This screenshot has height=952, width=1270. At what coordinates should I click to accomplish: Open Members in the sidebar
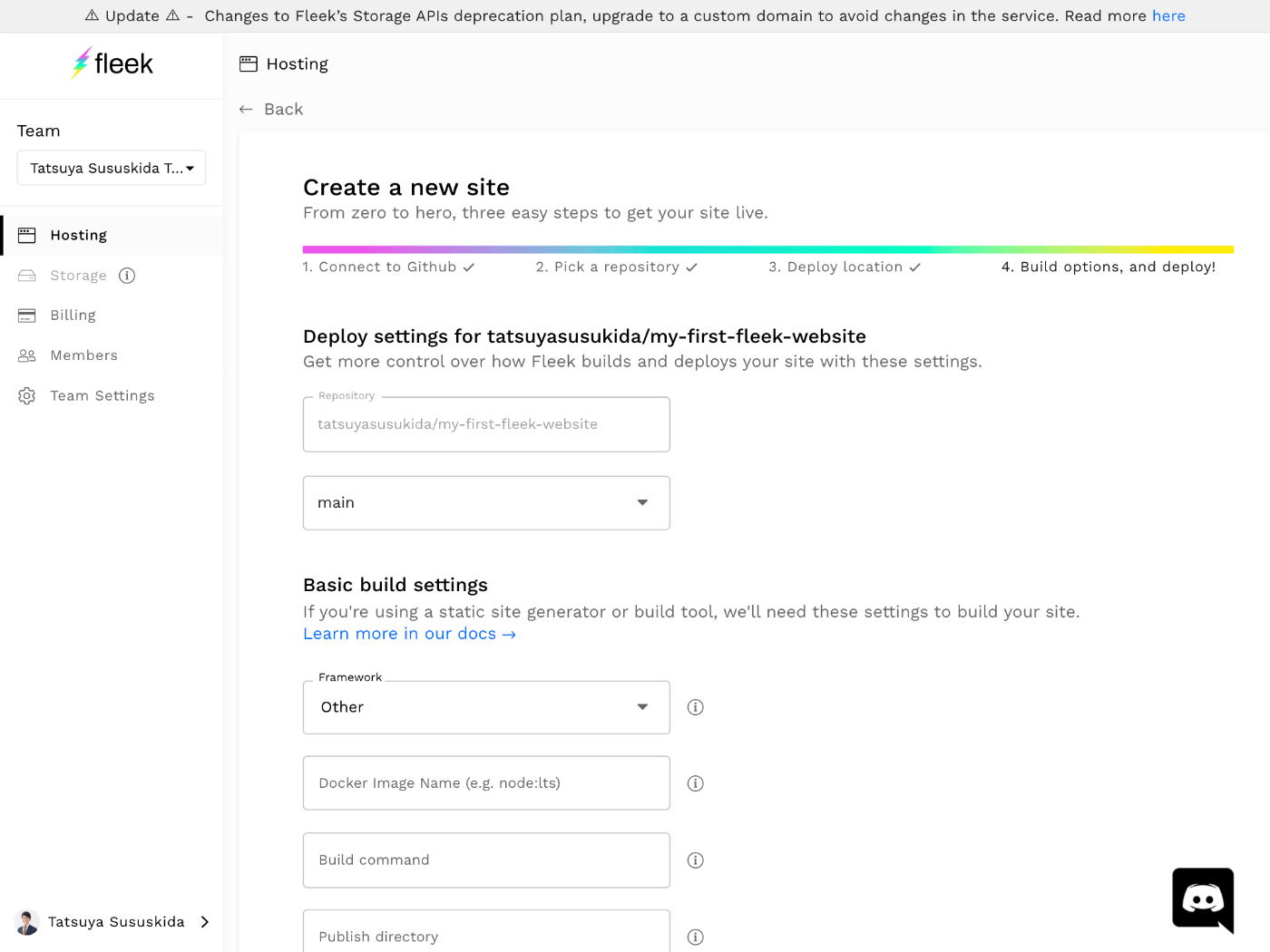(83, 355)
